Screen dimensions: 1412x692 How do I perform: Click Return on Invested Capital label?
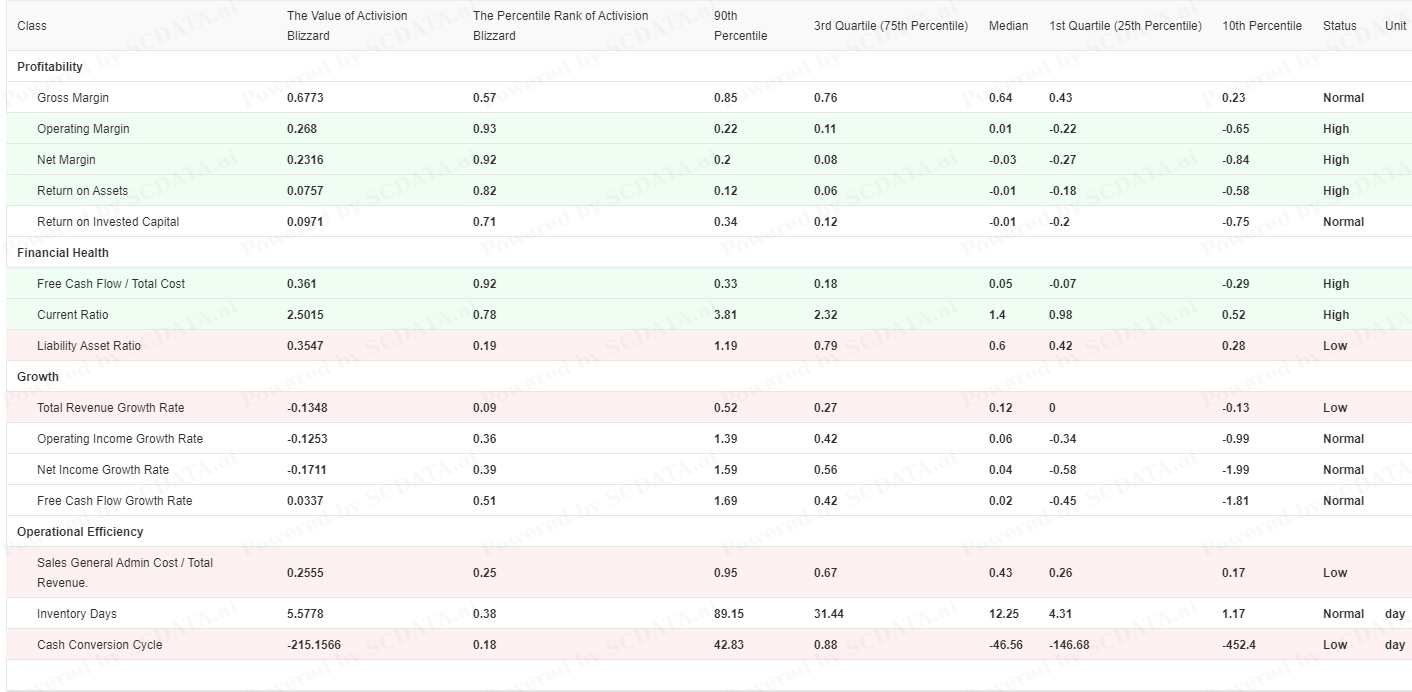click(x=108, y=222)
